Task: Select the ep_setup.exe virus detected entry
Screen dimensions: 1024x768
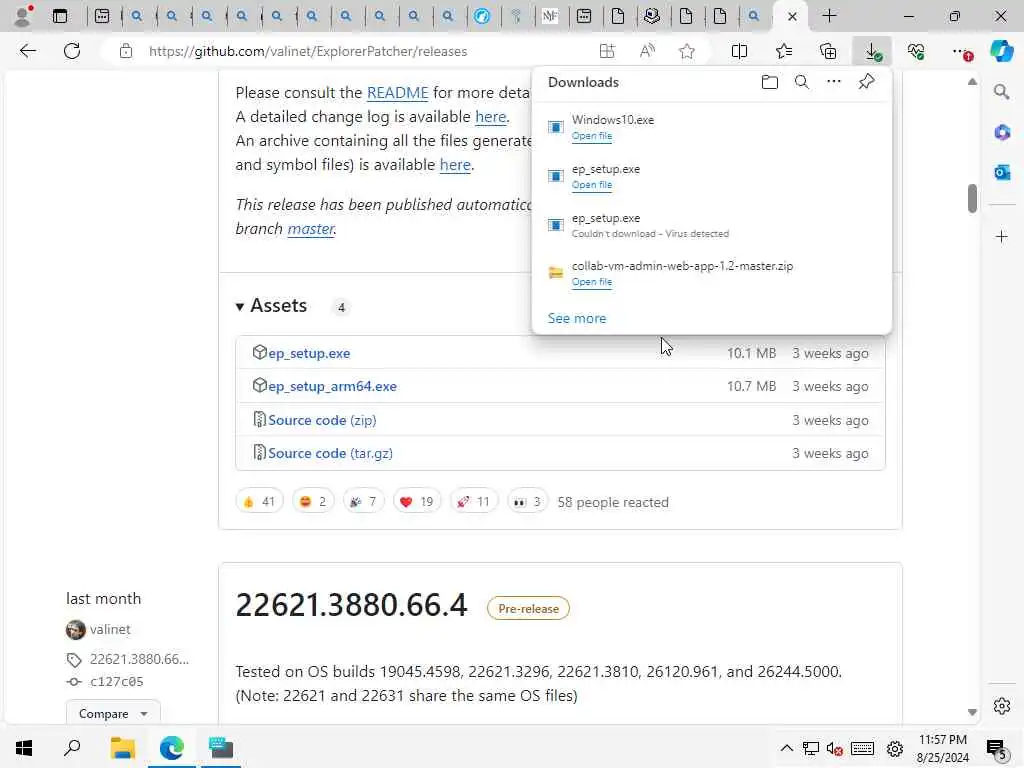Action: coord(712,225)
